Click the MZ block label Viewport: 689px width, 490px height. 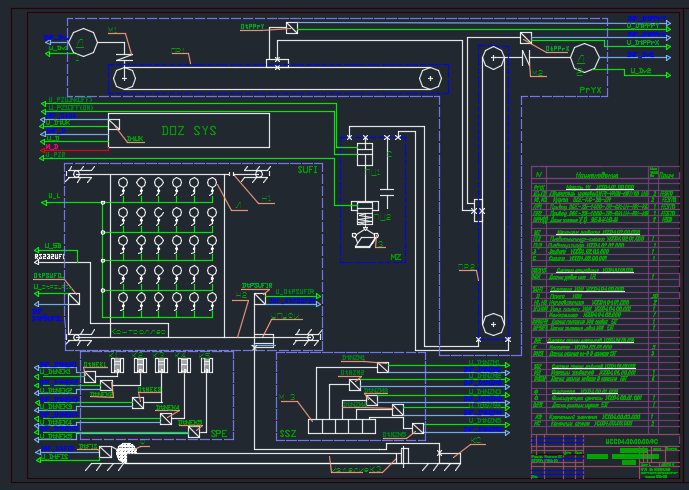tap(396, 257)
